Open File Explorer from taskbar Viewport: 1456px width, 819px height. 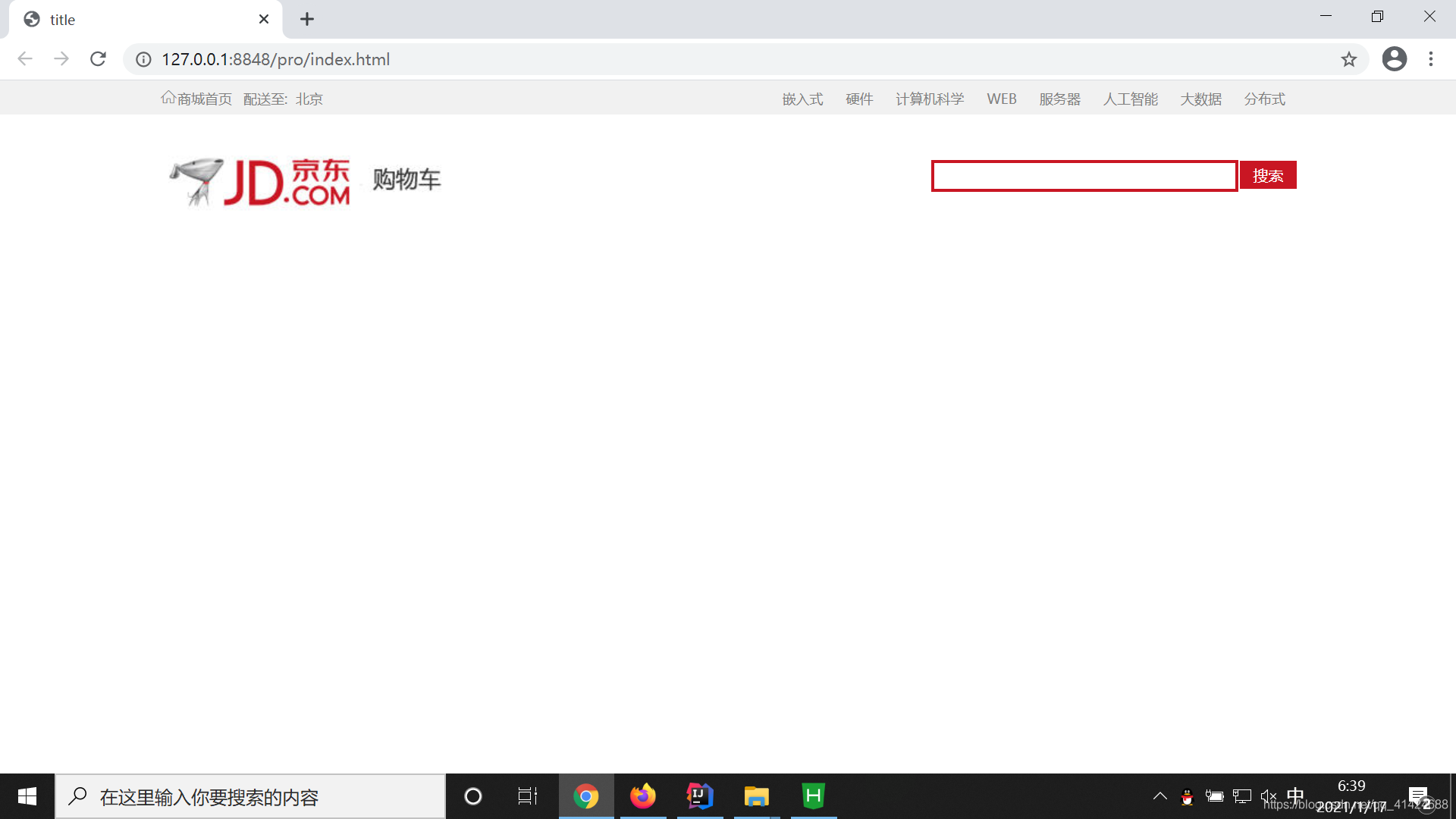pos(756,796)
